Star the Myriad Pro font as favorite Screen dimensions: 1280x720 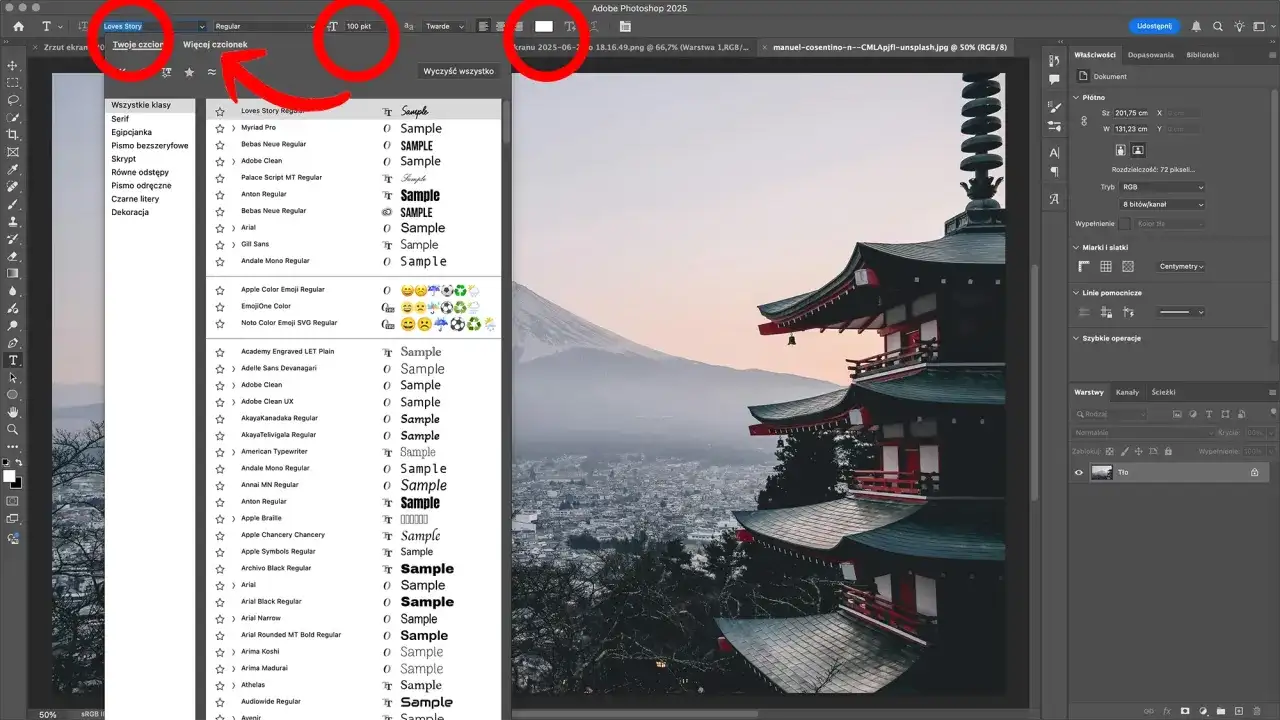click(220, 127)
